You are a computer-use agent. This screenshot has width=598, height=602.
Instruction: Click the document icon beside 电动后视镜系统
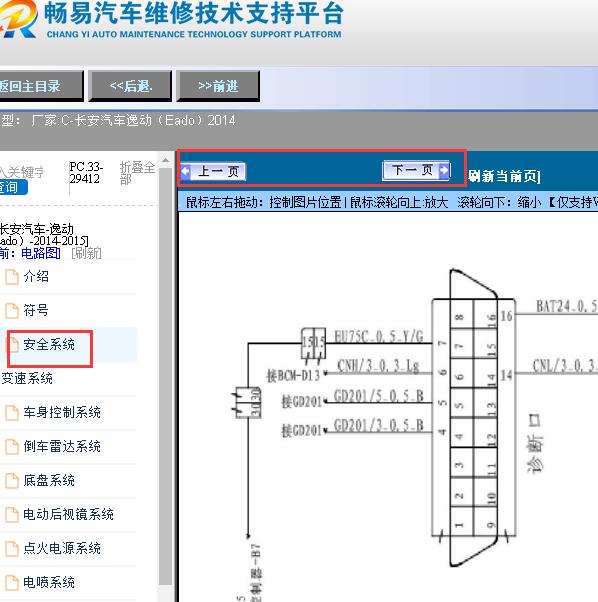(x=12, y=514)
